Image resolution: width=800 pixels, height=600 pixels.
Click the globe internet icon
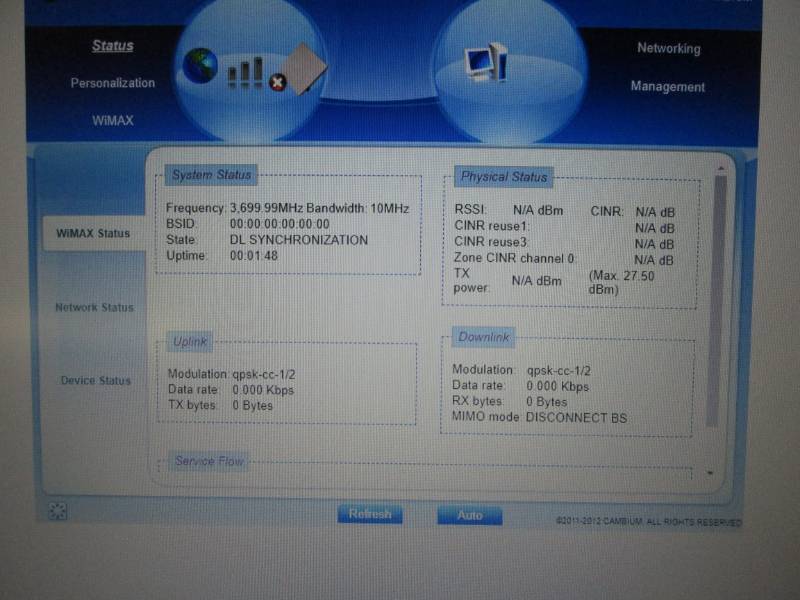pos(200,65)
